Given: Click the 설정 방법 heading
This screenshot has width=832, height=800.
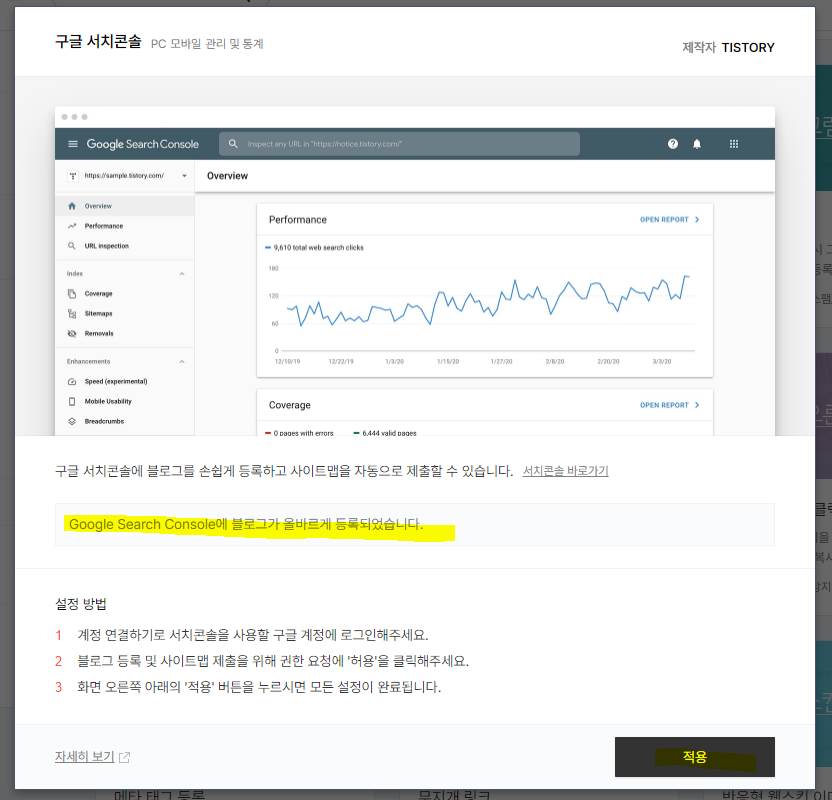Looking at the screenshot, I should (81, 604).
